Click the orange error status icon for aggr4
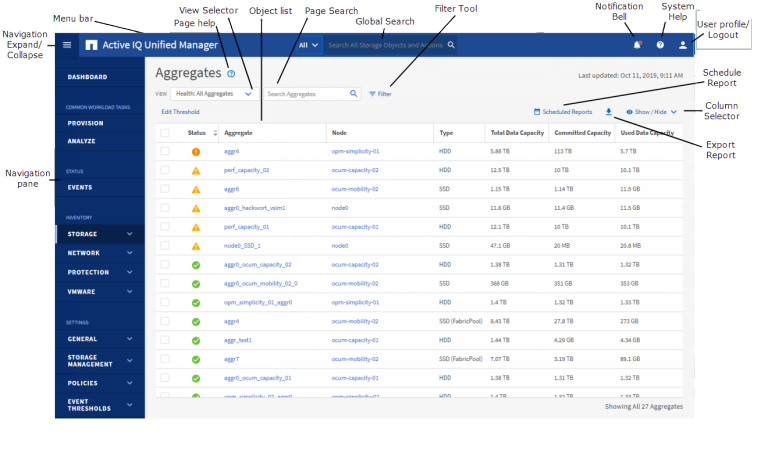Screen dimensions: 768x471 196,152
